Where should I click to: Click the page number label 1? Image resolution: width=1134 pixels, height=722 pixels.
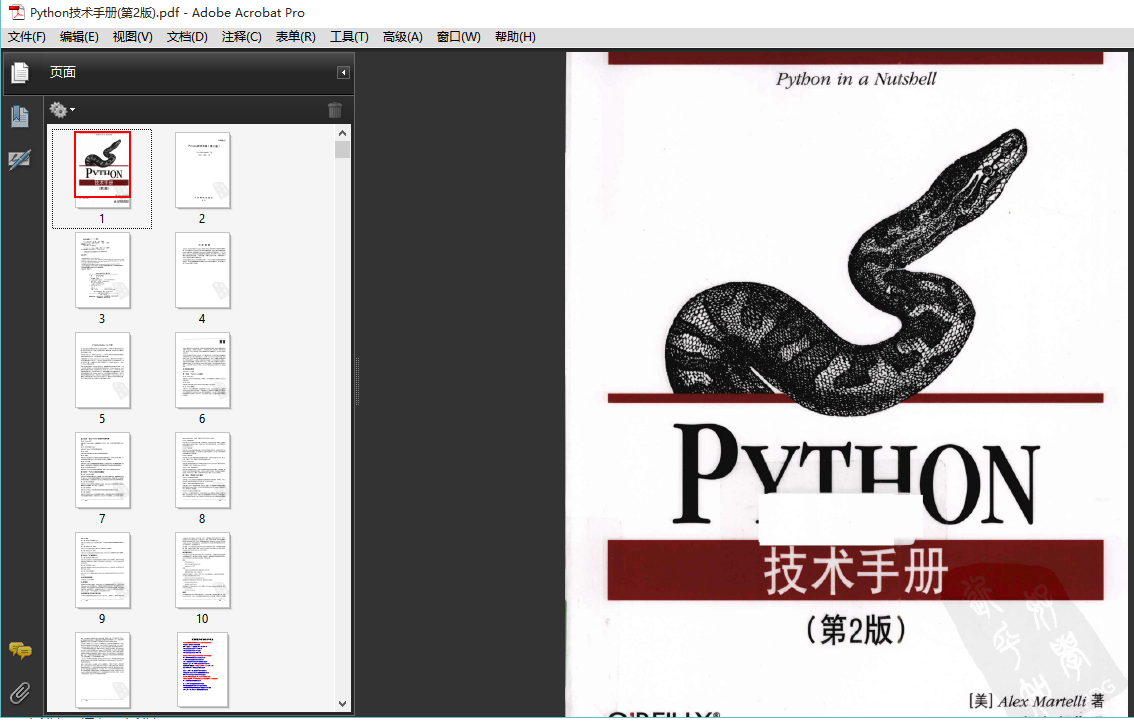coord(102,218)
